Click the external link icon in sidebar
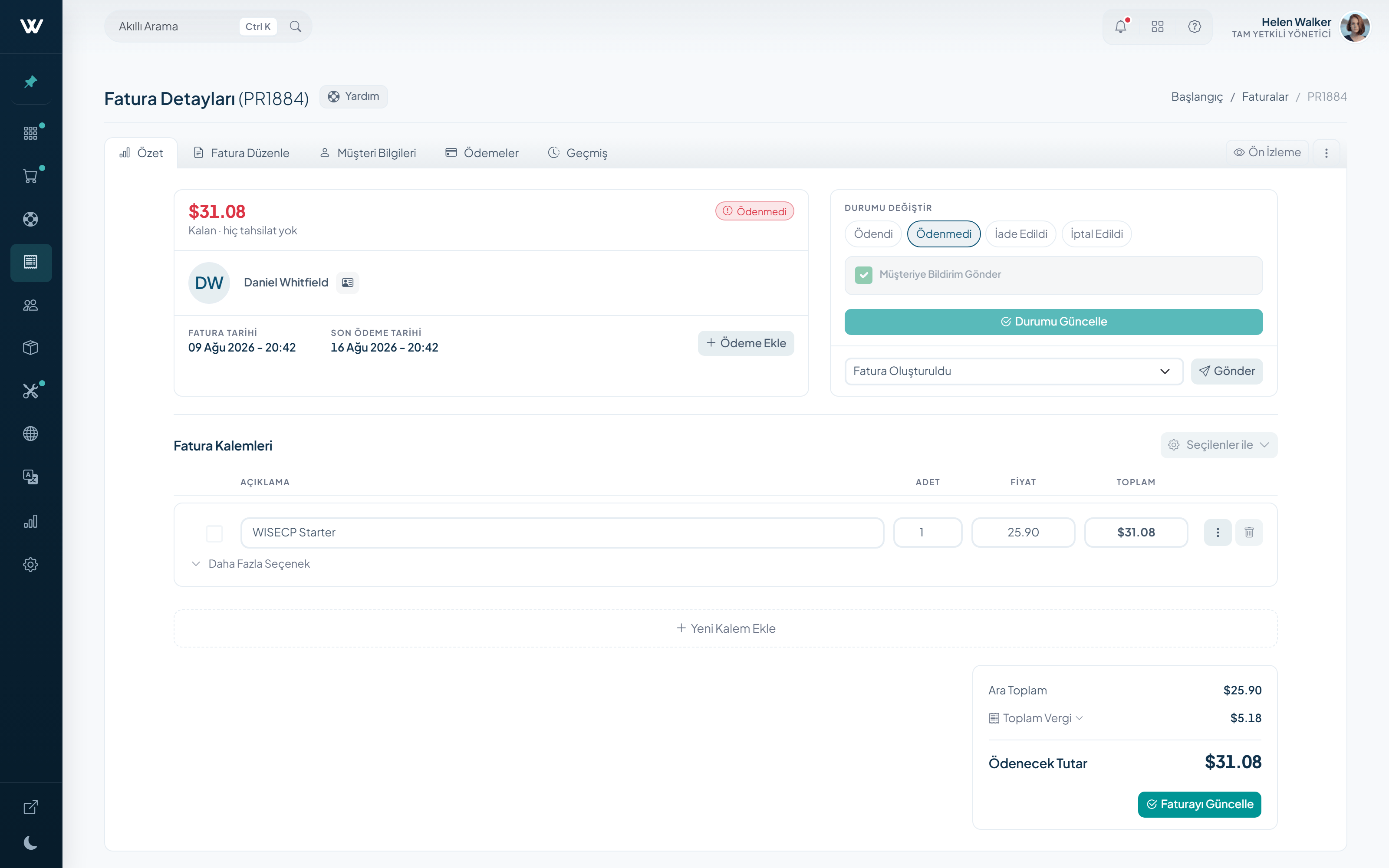Image resolution: width=1389 pixels, height=868 pixels. click(31, 808)
